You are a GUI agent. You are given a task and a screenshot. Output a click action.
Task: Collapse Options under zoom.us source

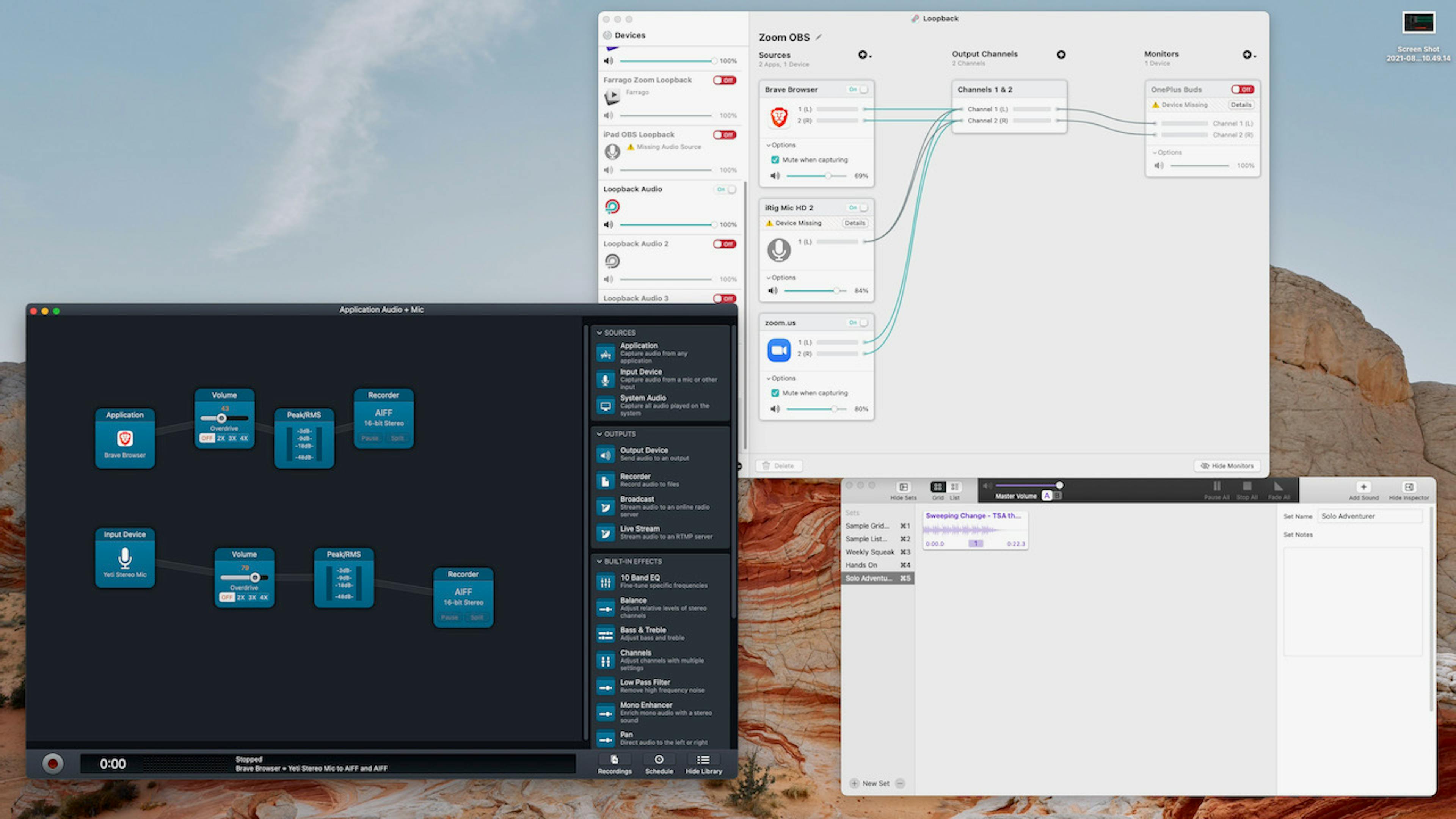tap(781, 378)
